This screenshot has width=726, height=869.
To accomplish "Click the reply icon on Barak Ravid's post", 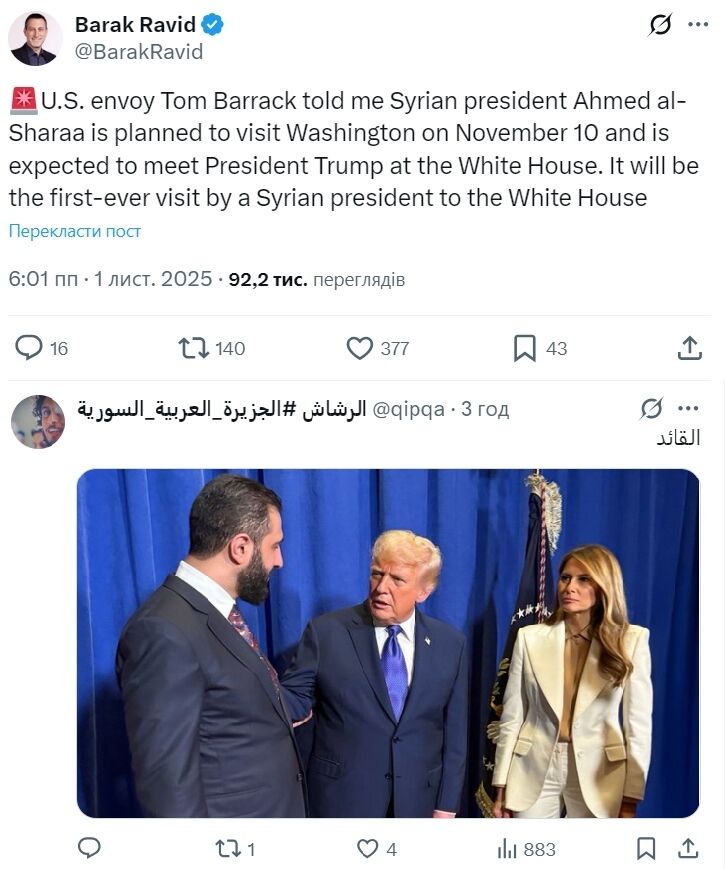I will 30,348.
